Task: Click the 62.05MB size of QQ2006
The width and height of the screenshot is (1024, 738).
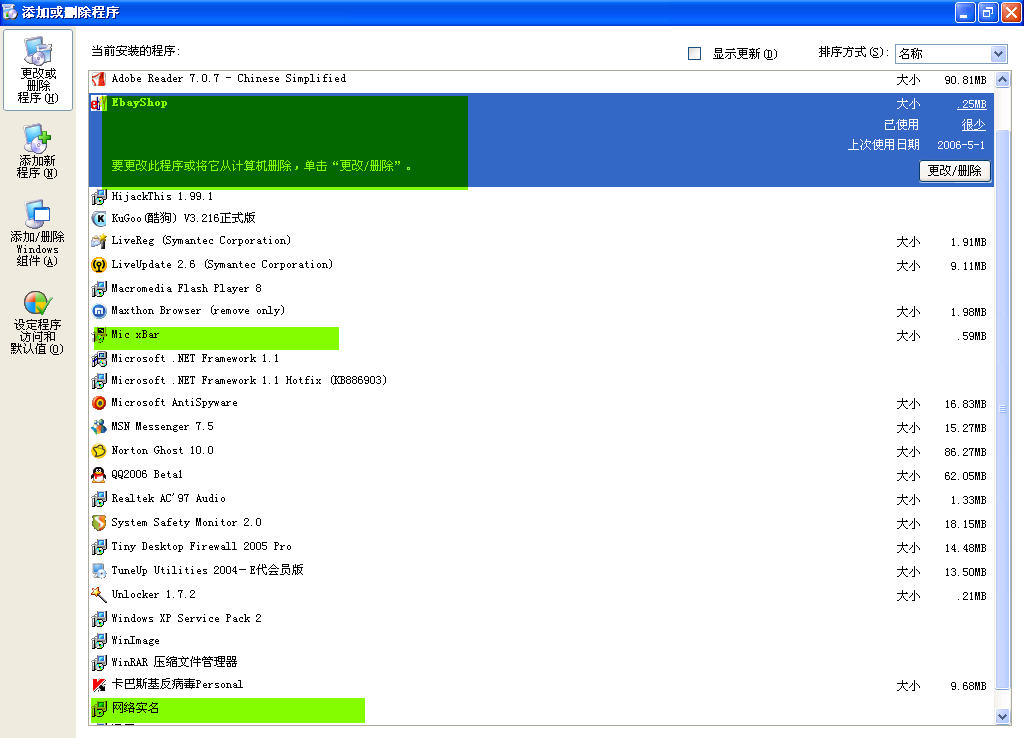Action: pyautogui.click(x=965, y=476)
